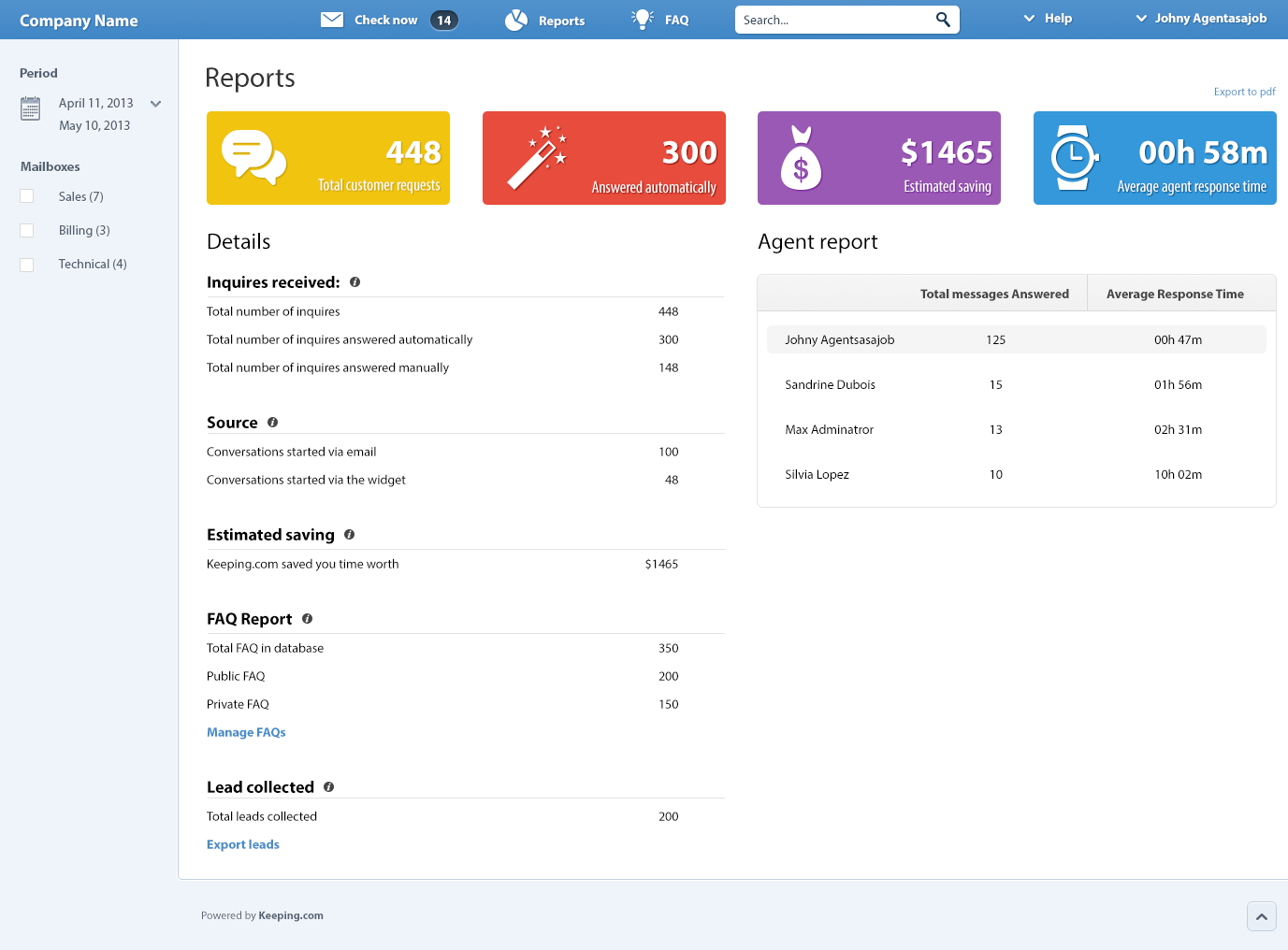The image size is (1288, 950).
Task: Click Conversations started via the widget row
Action: 466,480
